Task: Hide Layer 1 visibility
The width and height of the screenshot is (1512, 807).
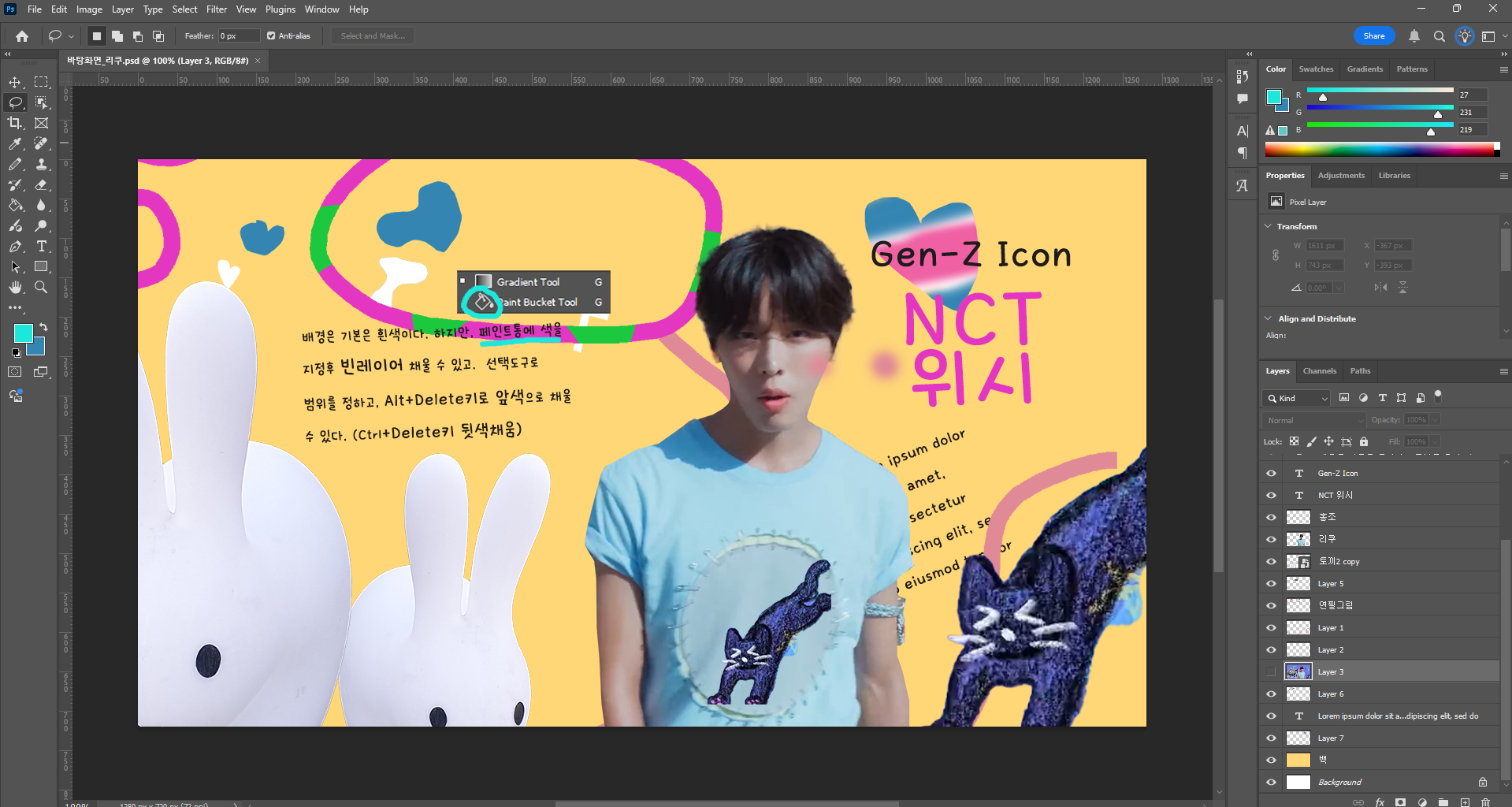Action: (x=1271, y=628)
